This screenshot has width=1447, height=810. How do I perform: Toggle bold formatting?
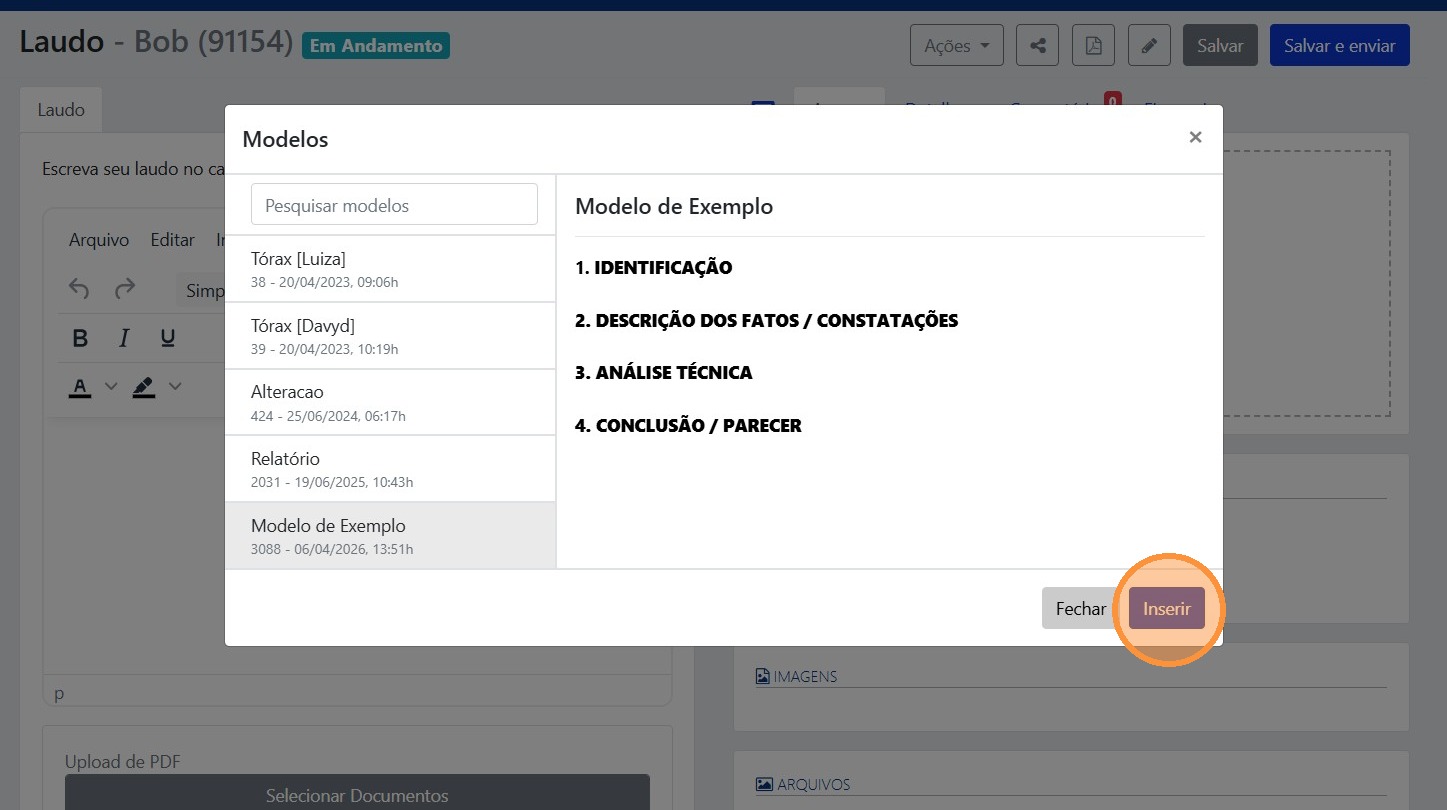pyautogui.click(x=80, y=338)
